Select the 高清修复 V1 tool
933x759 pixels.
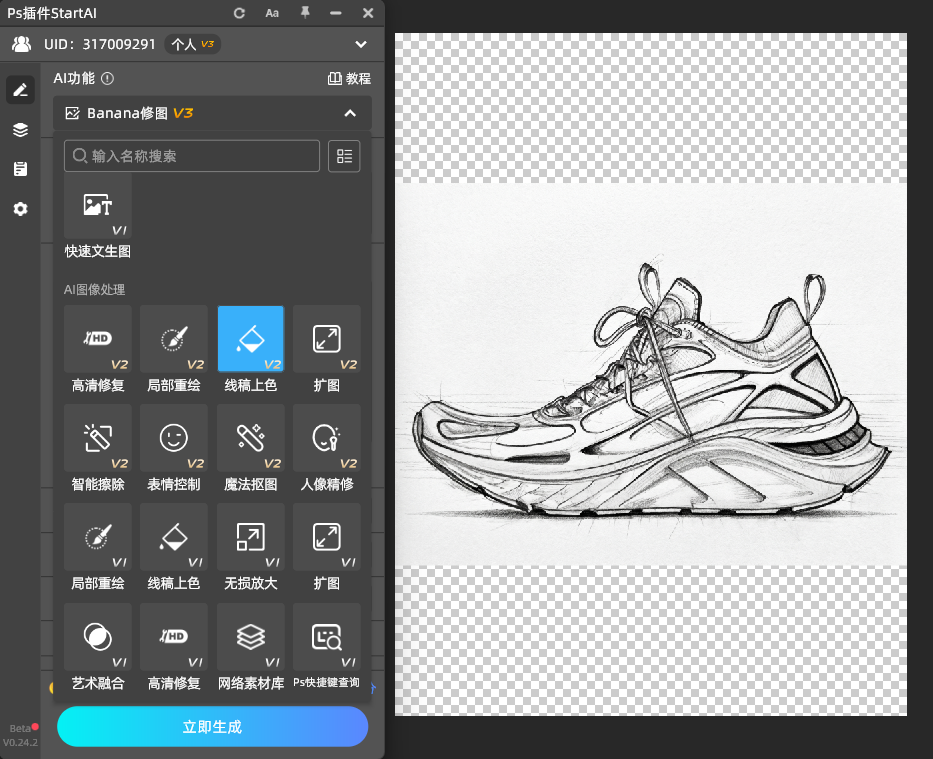tap(174, 648)
